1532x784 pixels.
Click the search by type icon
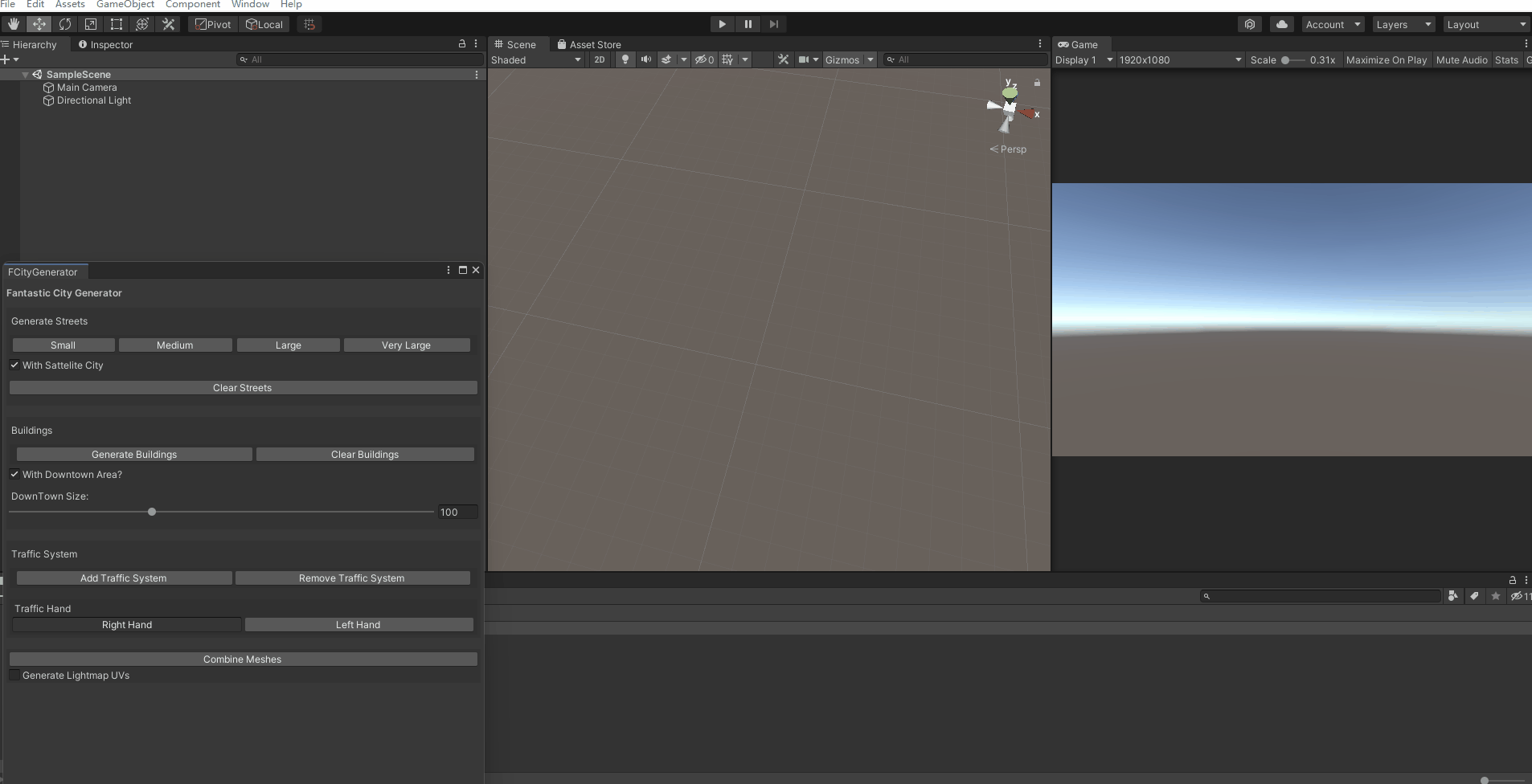pyautogui.click(x=1452, y=596)
